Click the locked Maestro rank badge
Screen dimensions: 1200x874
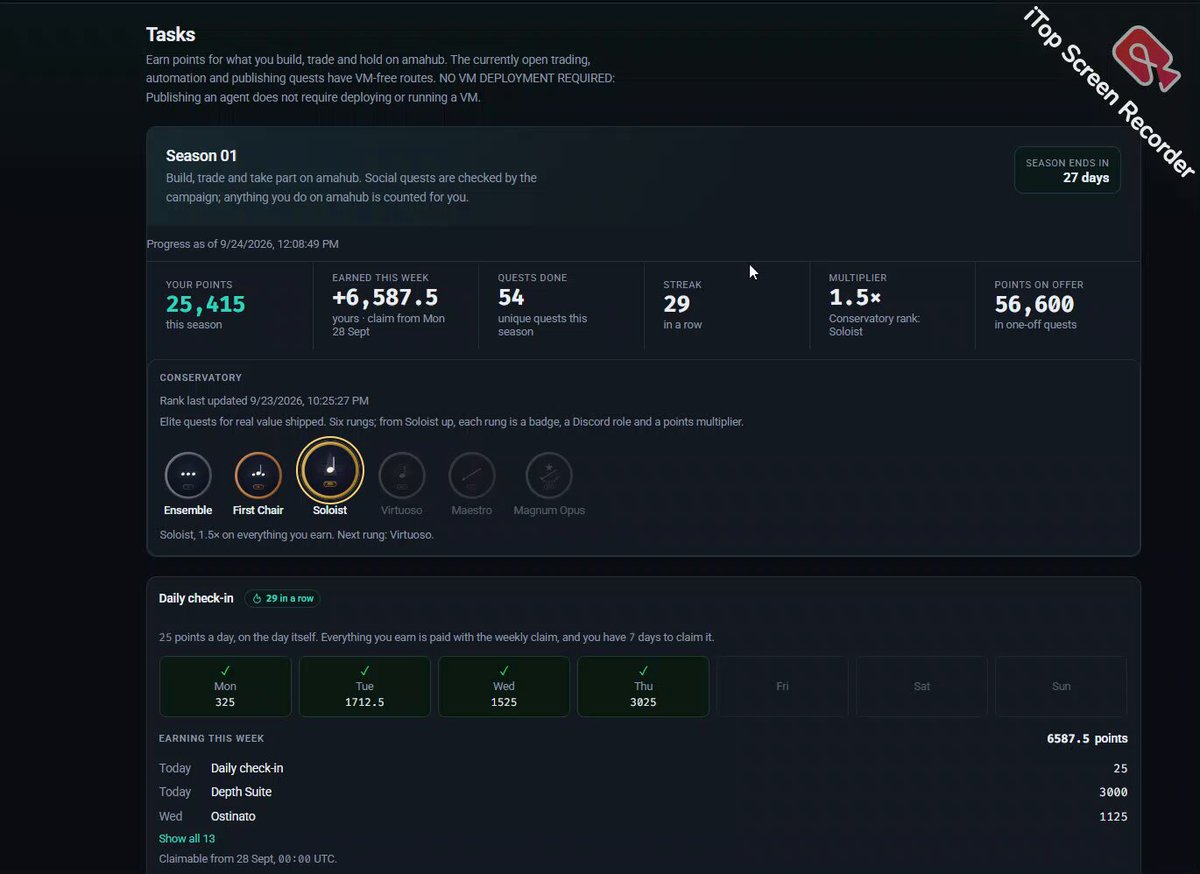(472, 475)
